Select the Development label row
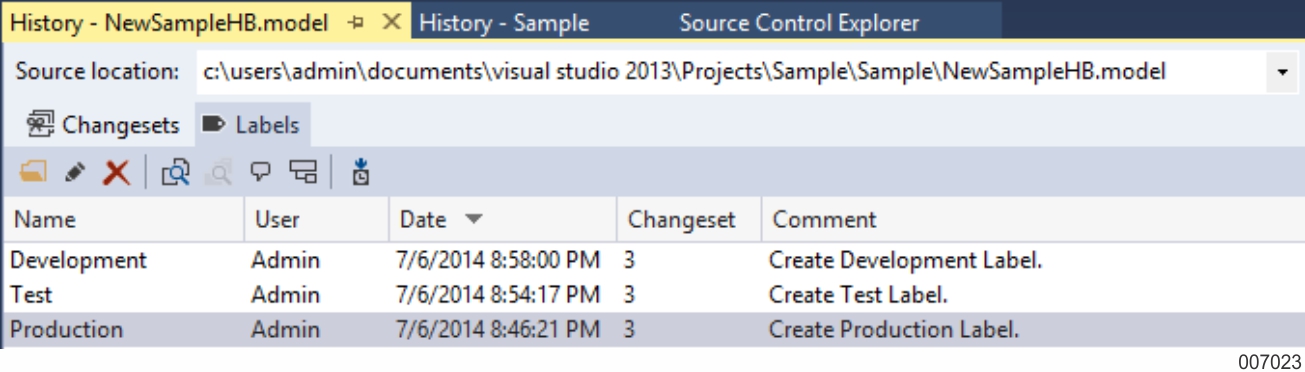The image size is (1305, 372). (652, 260)
